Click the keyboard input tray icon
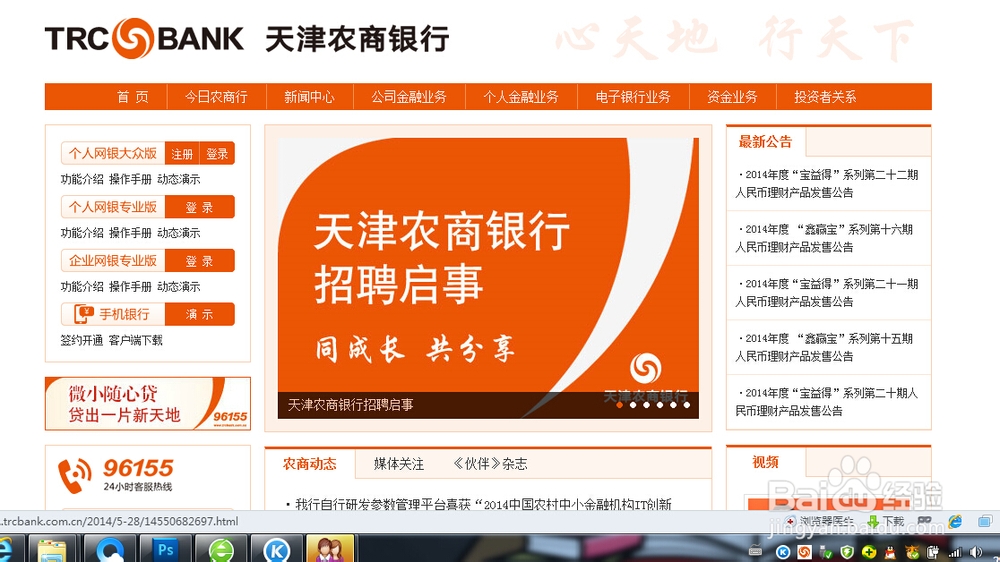The image size is (1000, 562). 755,551
